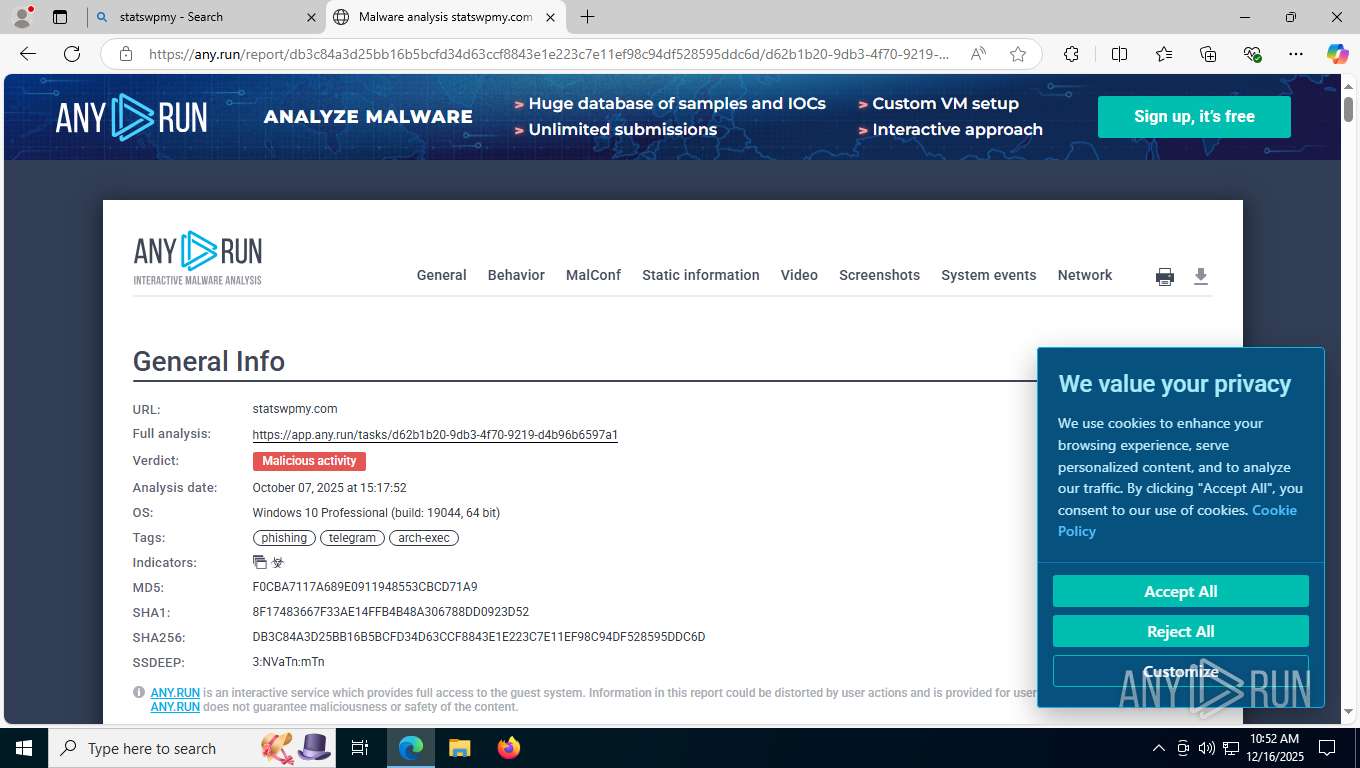Image resolution: width=1360 pixels, height=768 pixels.
Task: Go to the Static information section
Action: coord(701,275)
